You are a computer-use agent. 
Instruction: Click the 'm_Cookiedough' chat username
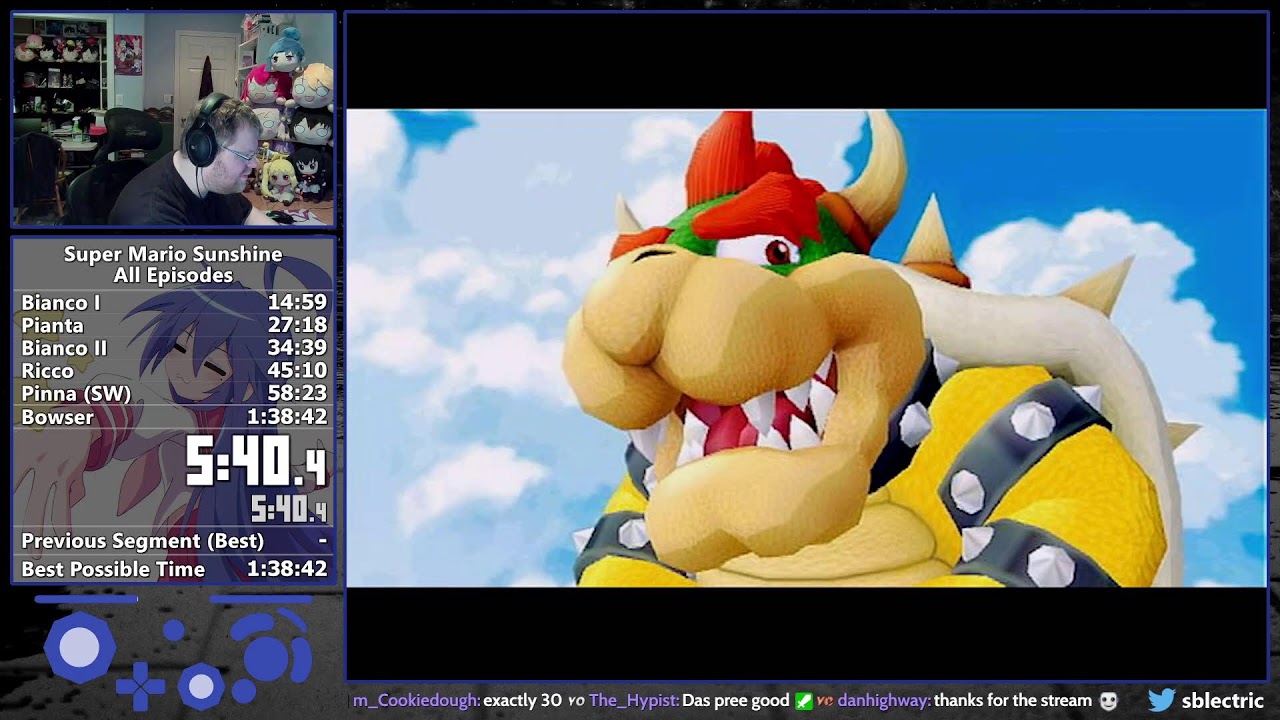pyautogui.click(x=416, y=701)
